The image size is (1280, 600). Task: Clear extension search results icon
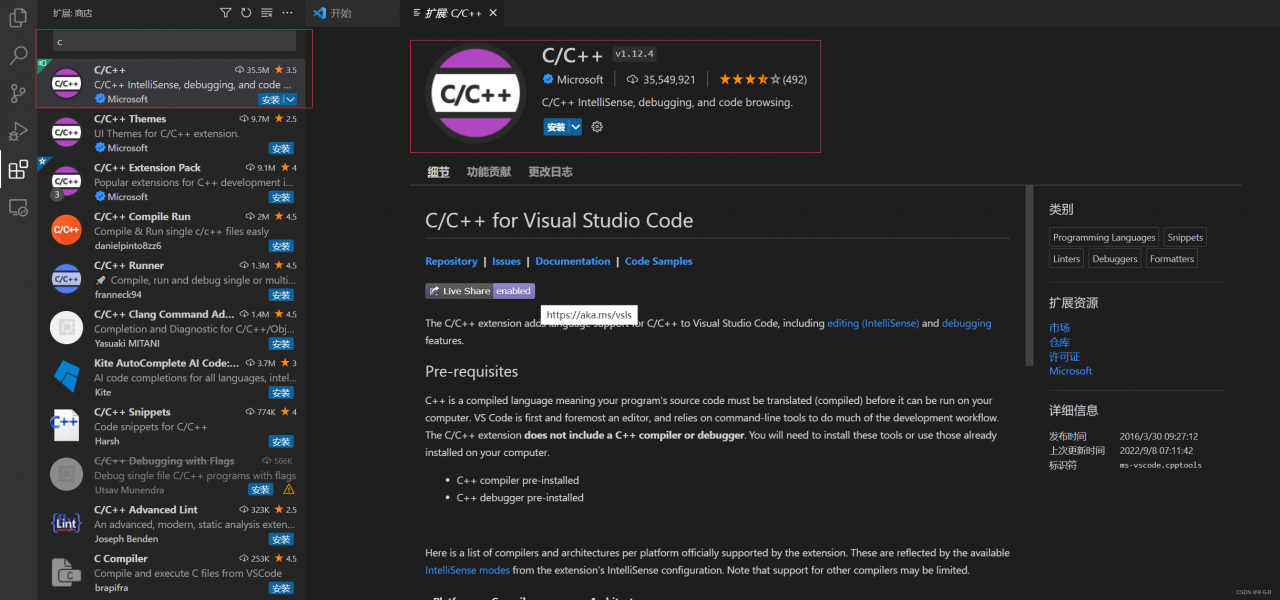267,13
